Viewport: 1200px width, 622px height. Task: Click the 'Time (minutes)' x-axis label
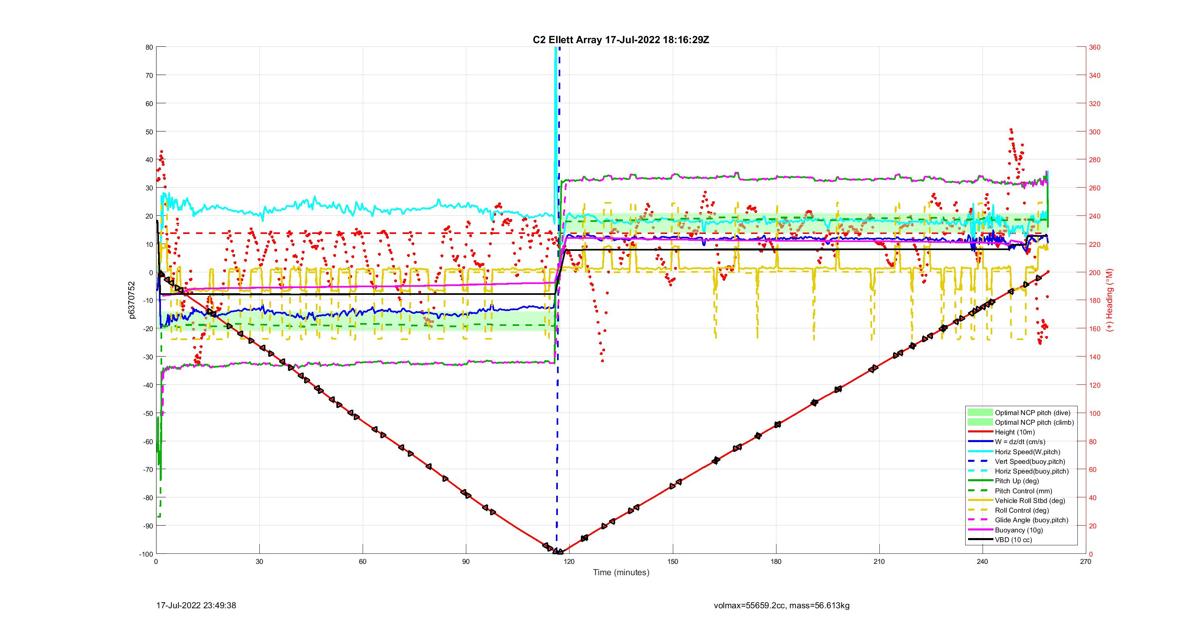click(620, 573)
